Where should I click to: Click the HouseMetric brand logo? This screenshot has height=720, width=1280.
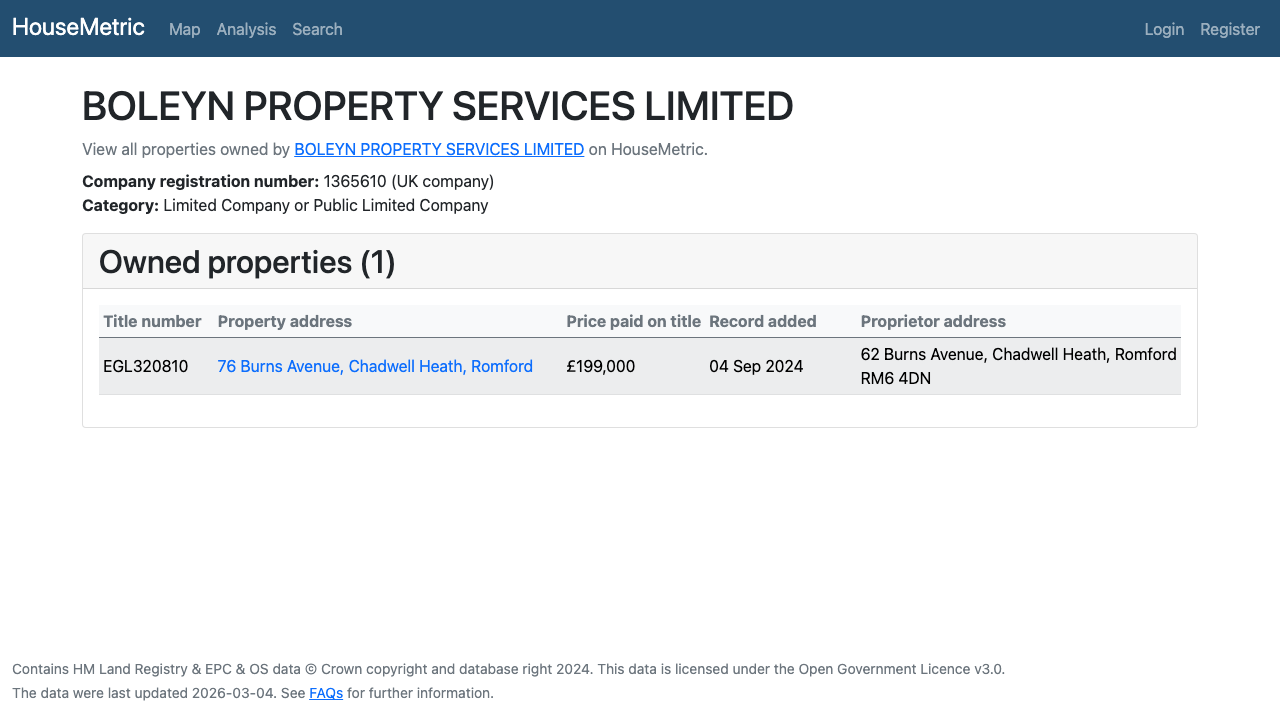click(78, 27)
